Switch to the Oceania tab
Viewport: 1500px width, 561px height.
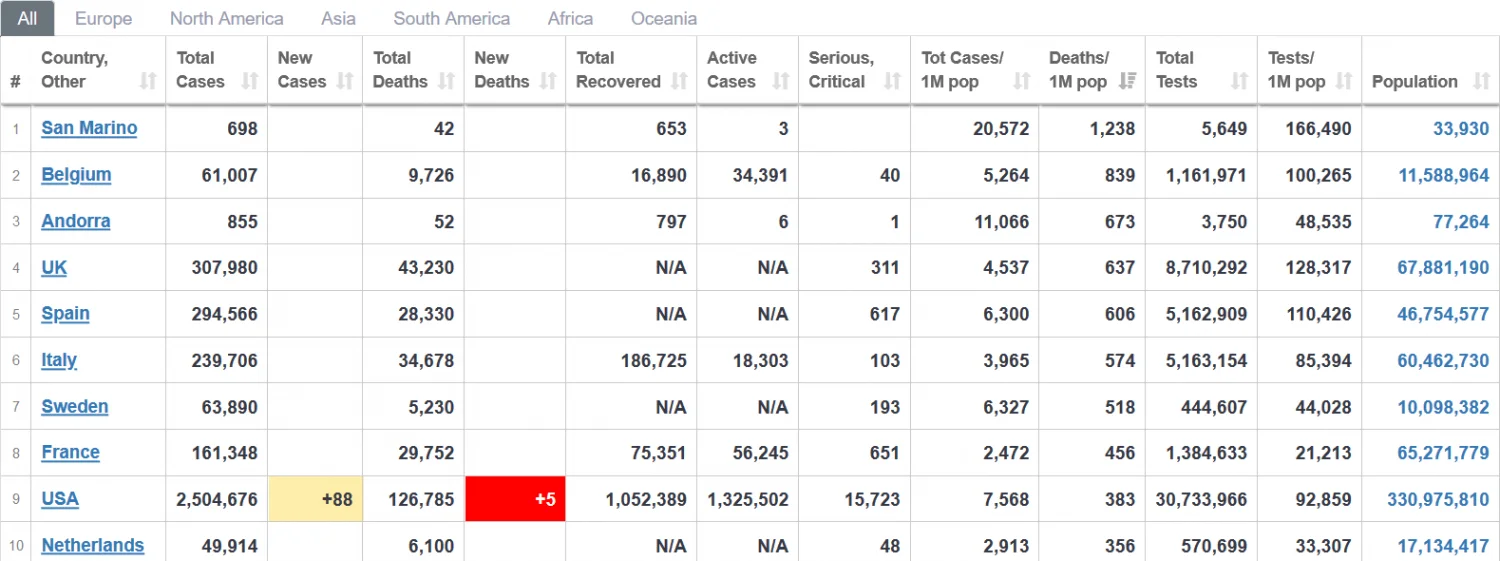coord(664,18)
